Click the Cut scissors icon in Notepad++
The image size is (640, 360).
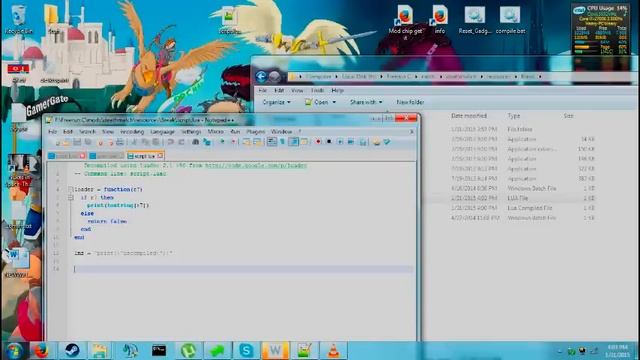tap(134, 142)
